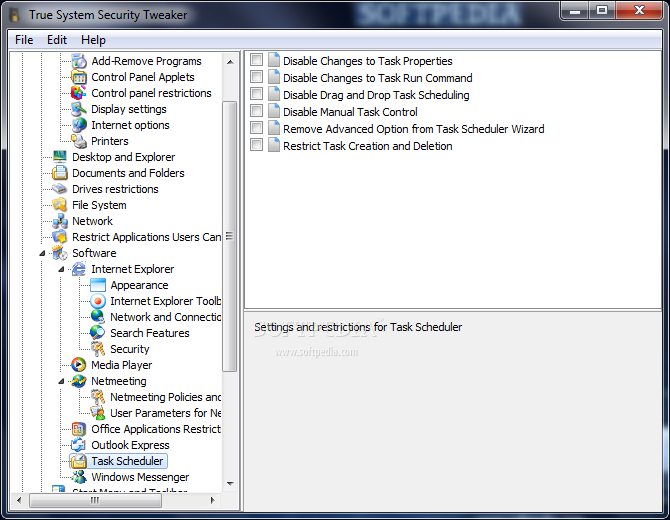Screen dimensions: 670x520
Task: Click the Desktop and Explorer icon
Action: pyautogui.click(x=59, y=157)
